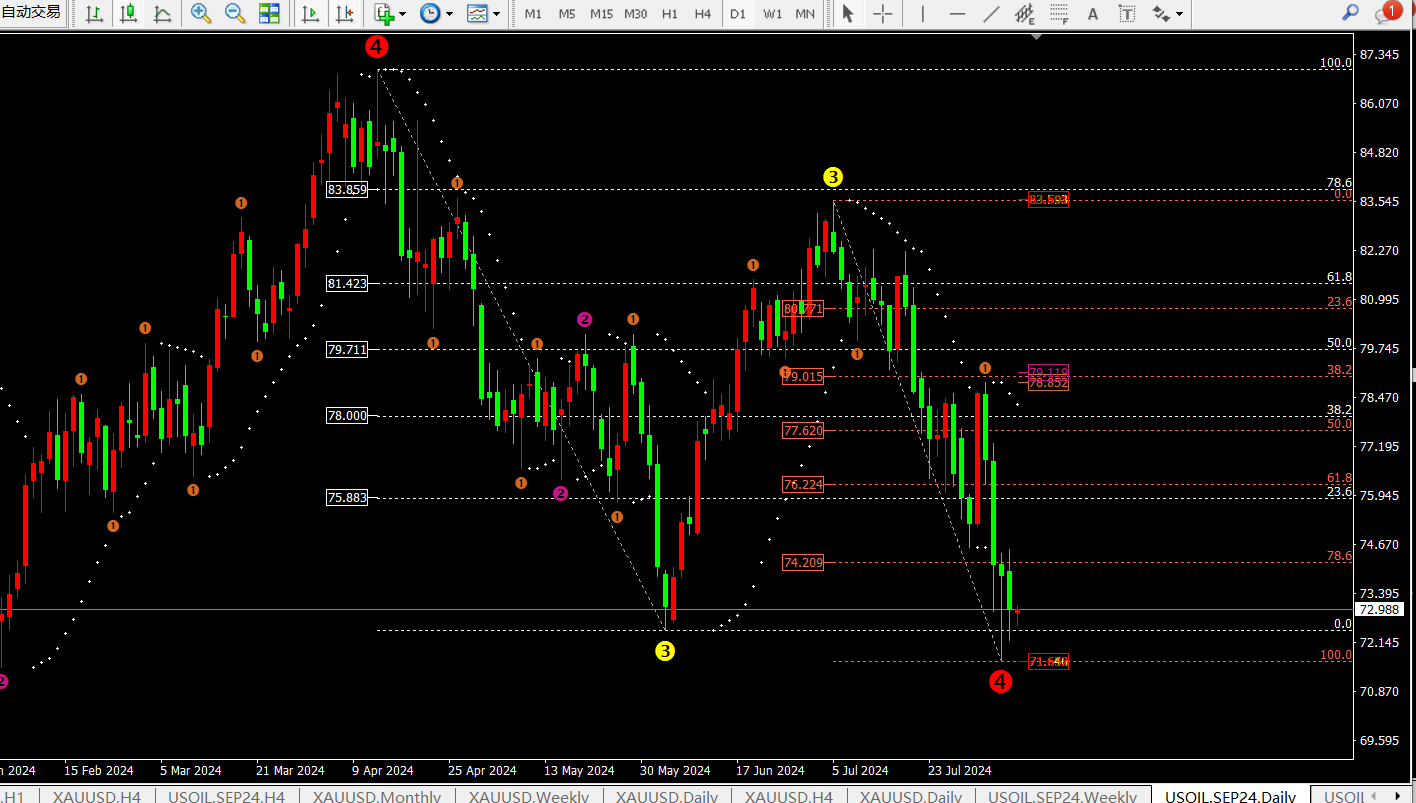Select the horizontal line tool
Viewport: 1416px width, 803px height.
957,14
